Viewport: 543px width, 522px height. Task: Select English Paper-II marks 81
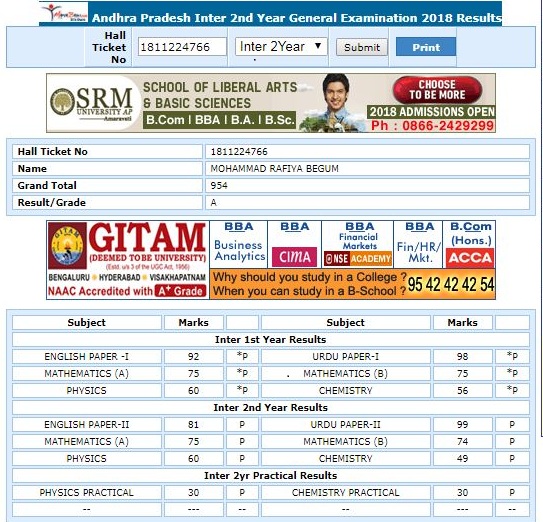coord(194,424)
